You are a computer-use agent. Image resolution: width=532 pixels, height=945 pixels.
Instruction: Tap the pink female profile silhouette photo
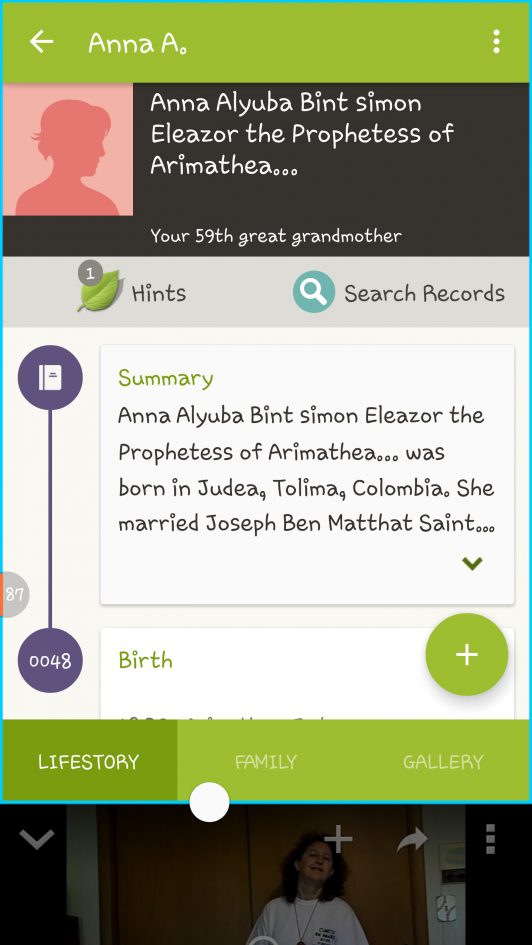coord(68,149)
